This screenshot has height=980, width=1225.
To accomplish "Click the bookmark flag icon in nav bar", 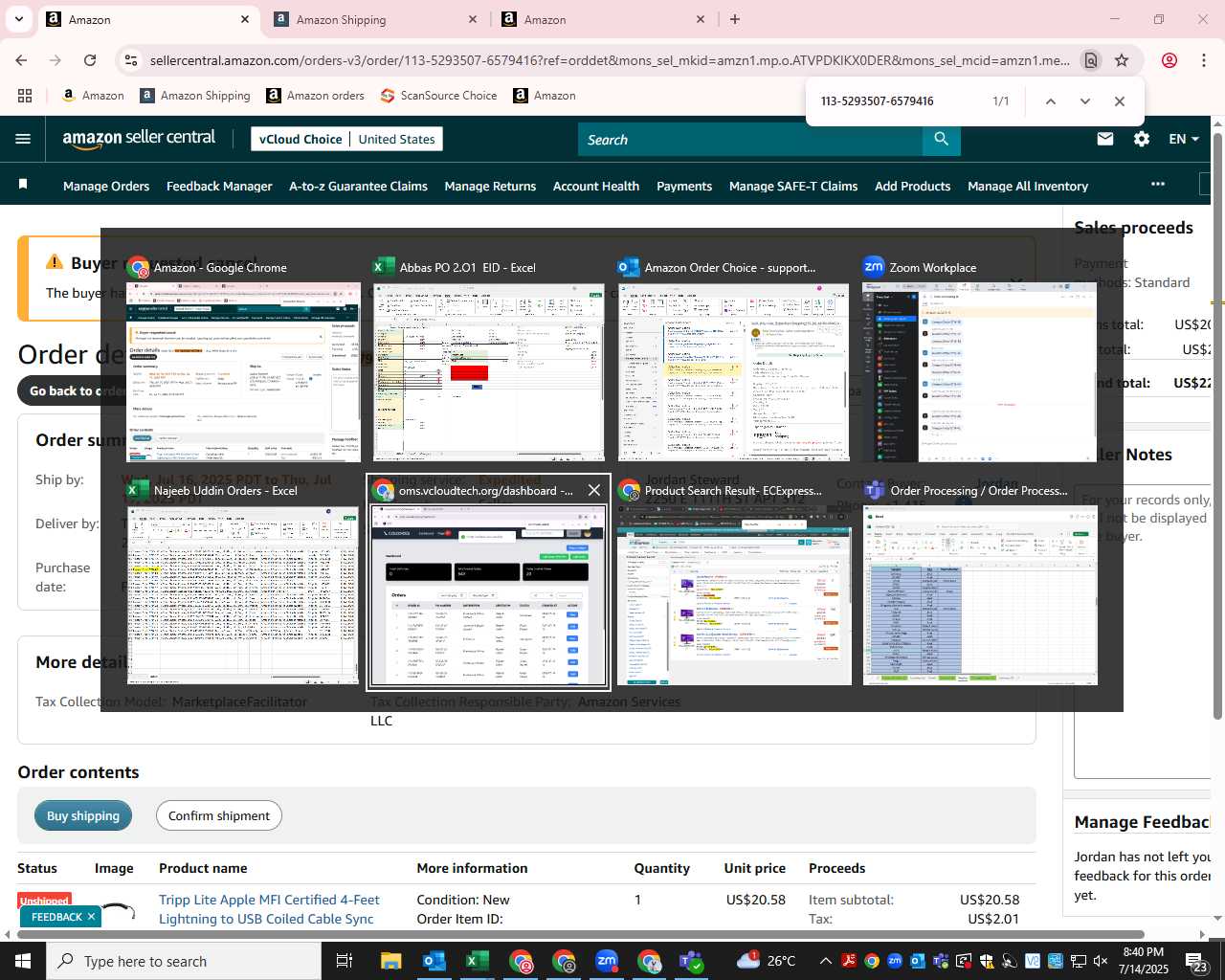I will 23,185.
